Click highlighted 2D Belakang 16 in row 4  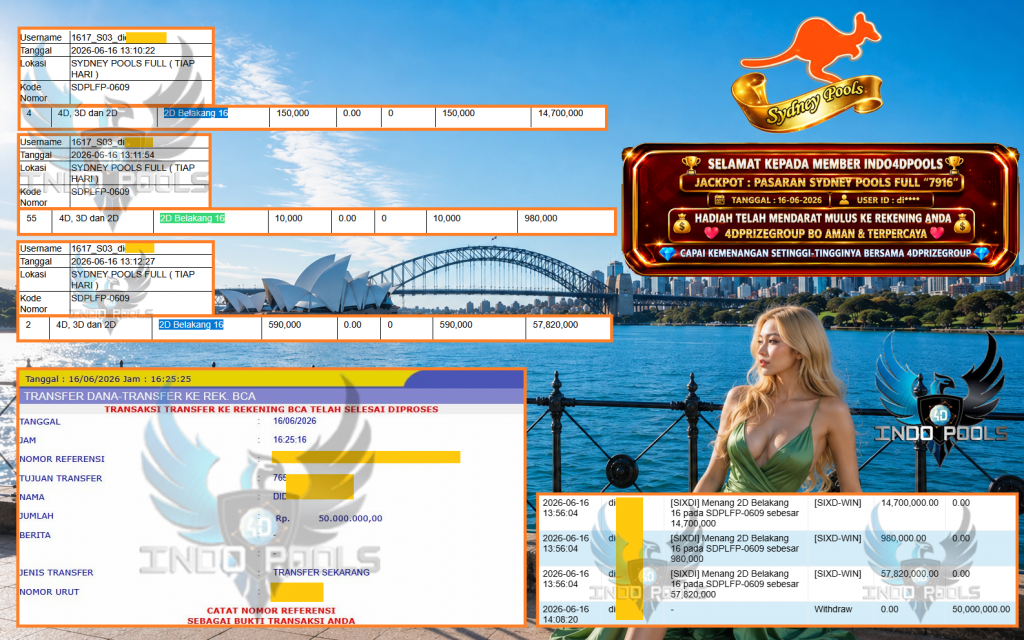(195, 113)
